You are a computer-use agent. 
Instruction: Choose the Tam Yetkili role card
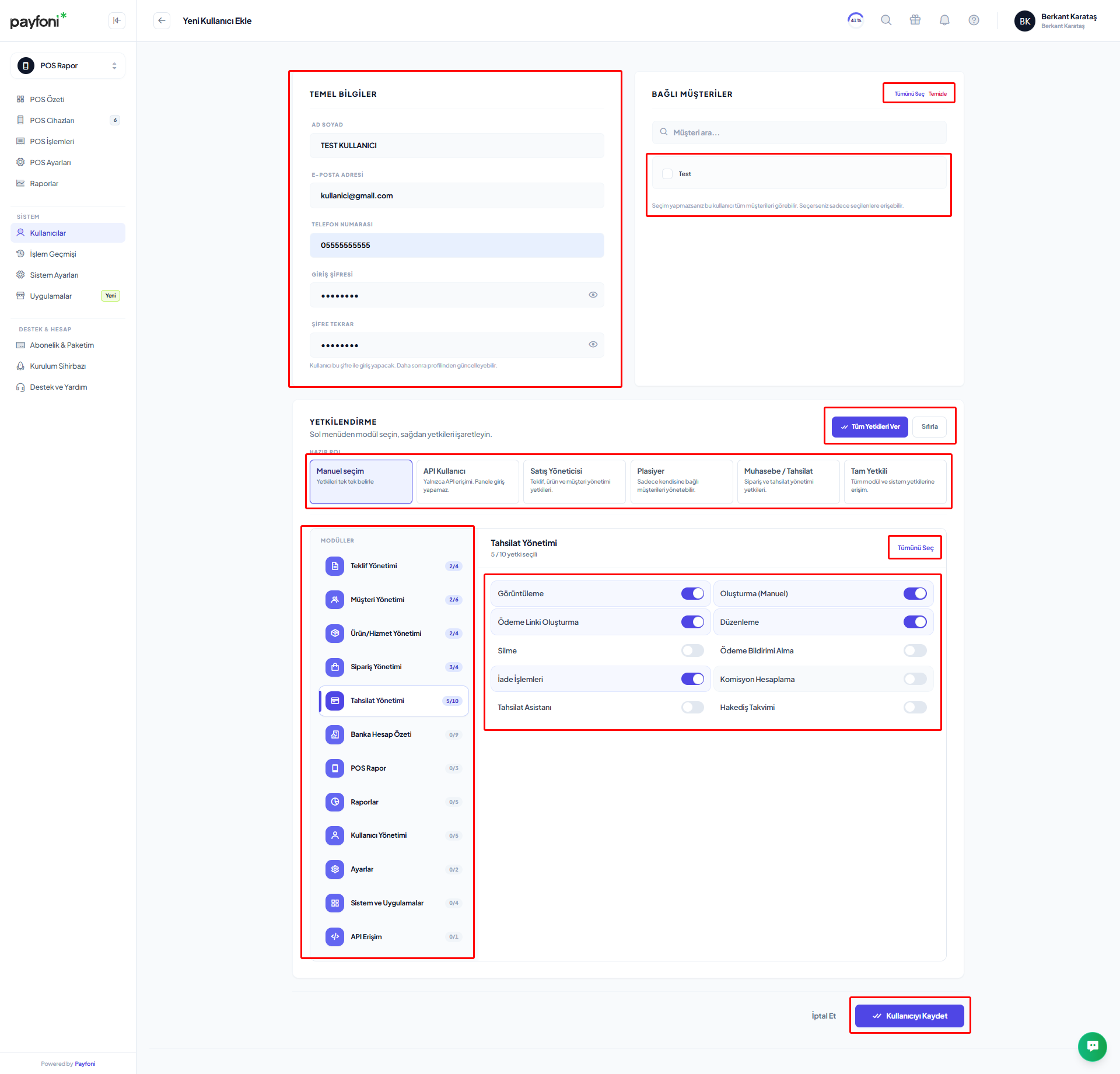pos(895,481)
